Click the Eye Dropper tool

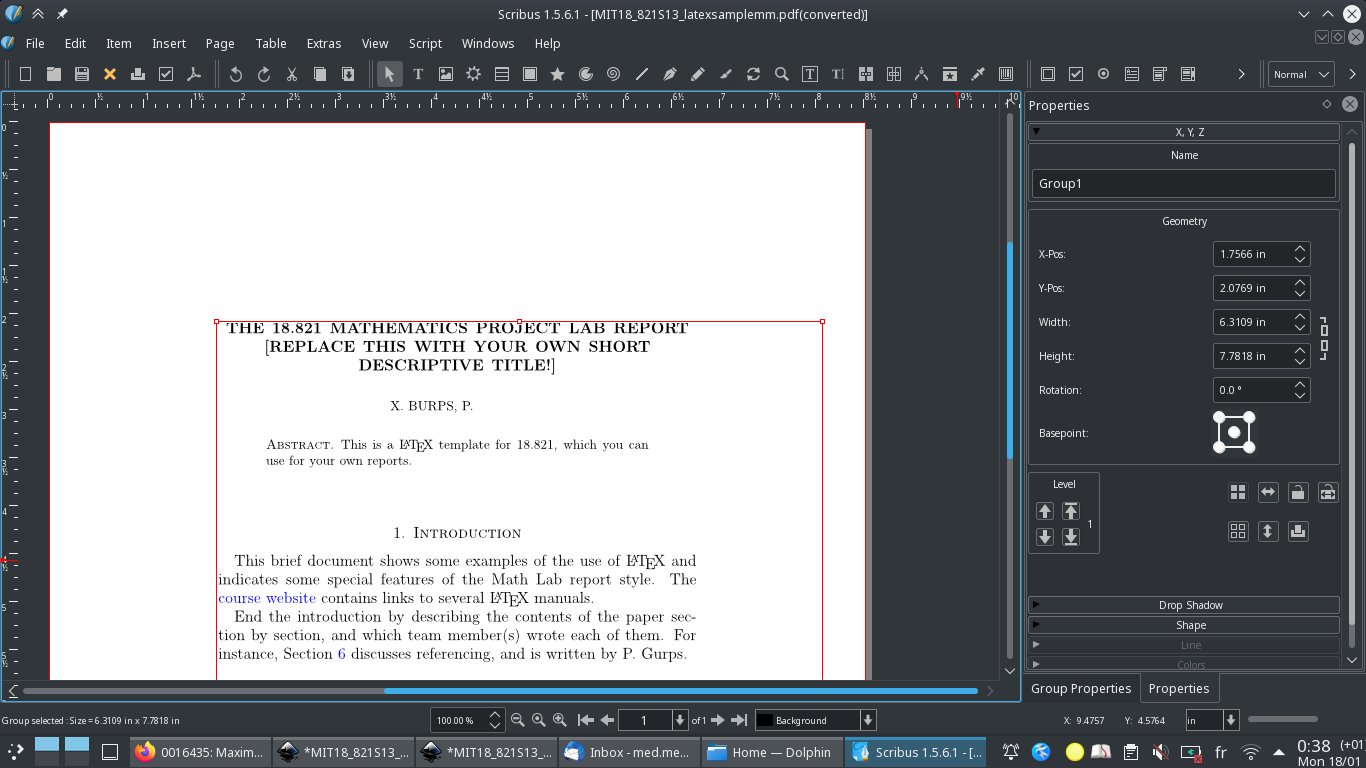coord(978,74)
